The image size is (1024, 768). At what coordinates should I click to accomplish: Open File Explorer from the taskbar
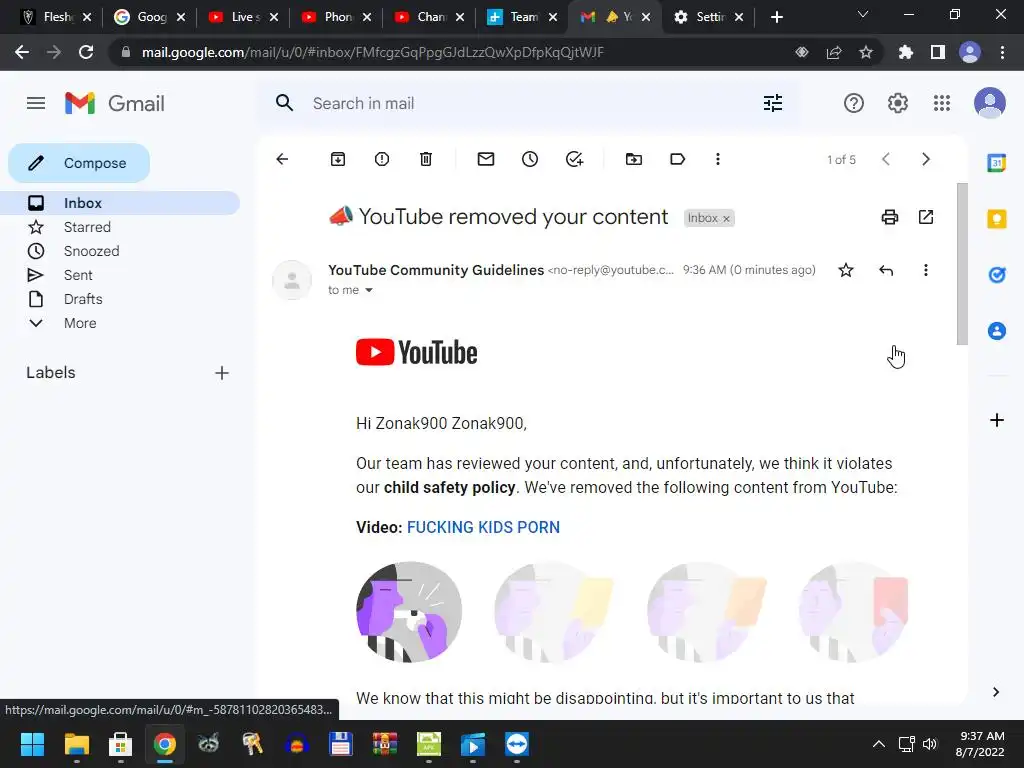click(76, 744)
